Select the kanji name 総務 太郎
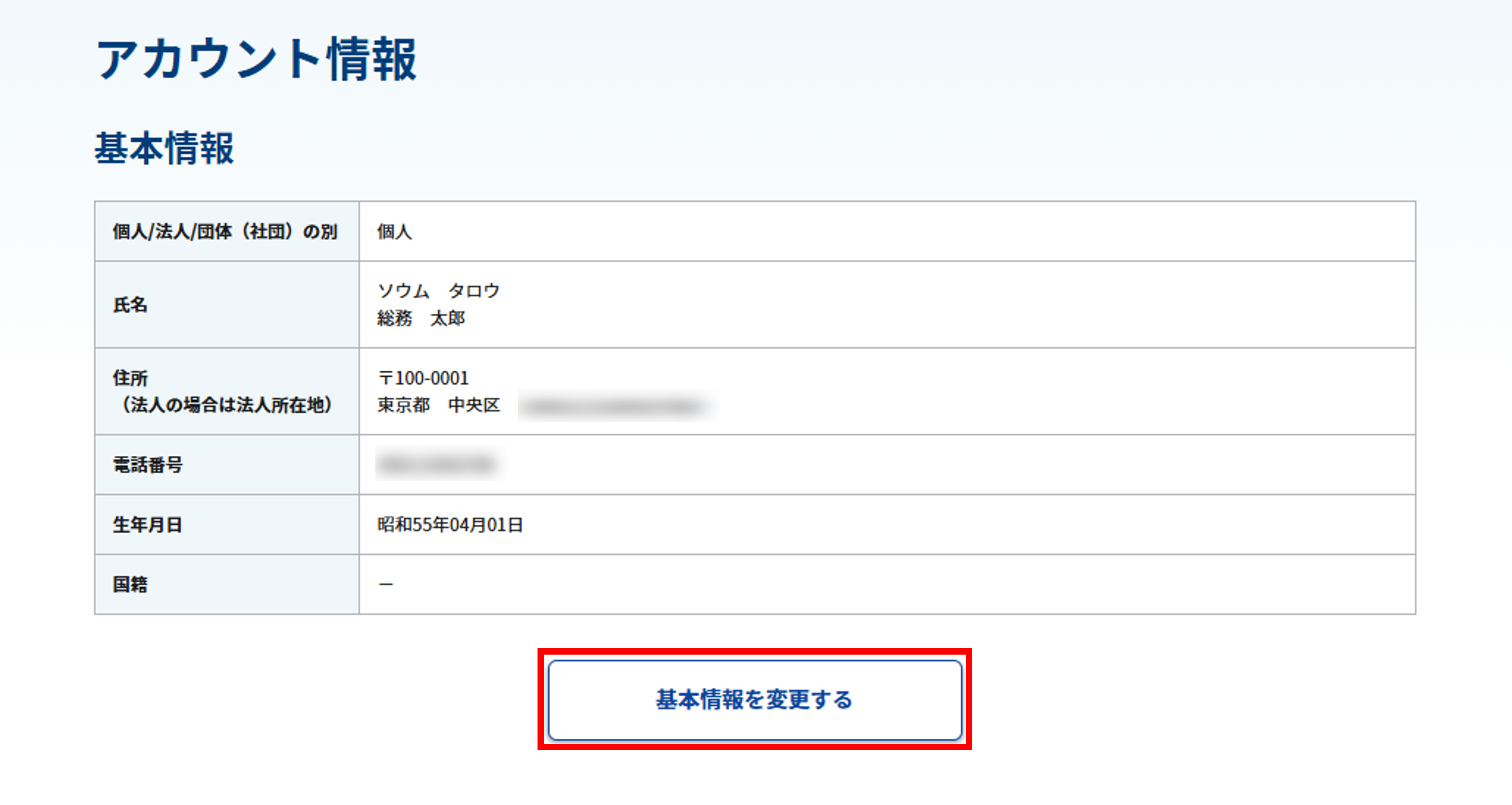Viewport: 1512px width, 805px height. coord(422,318)
